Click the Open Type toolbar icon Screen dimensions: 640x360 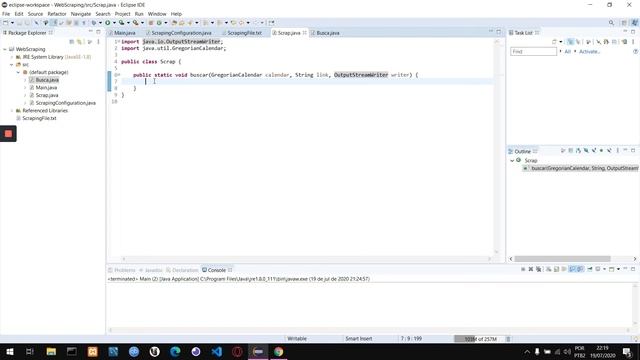pos(174,23)
